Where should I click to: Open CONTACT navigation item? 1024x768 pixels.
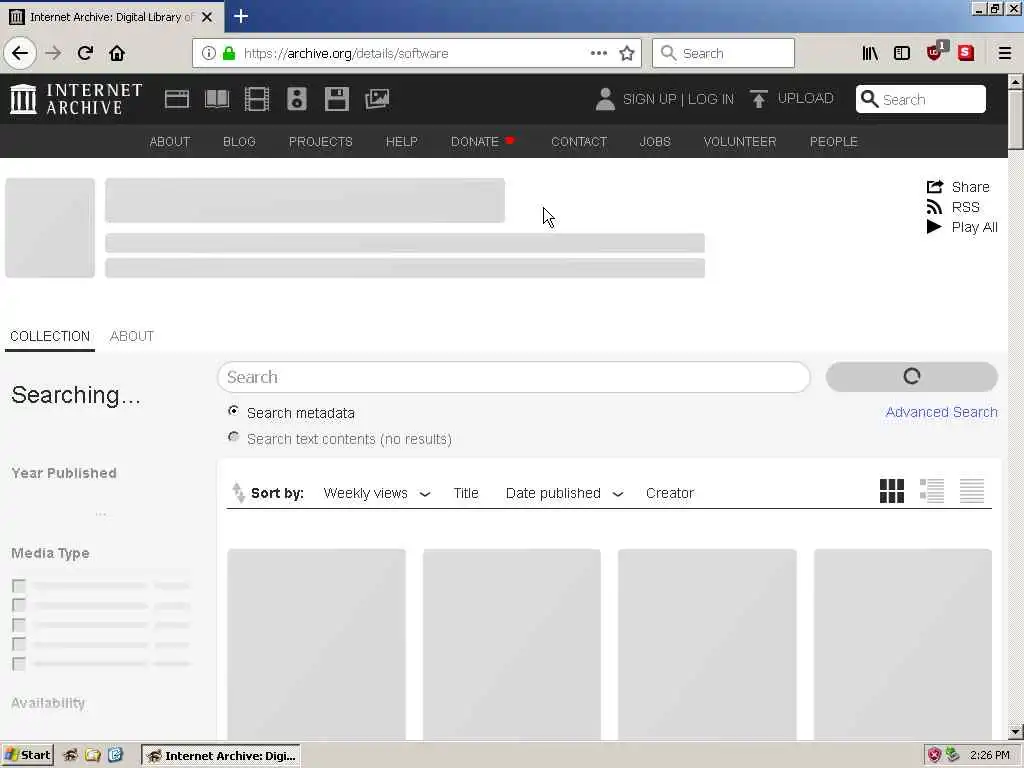(579, 142)
